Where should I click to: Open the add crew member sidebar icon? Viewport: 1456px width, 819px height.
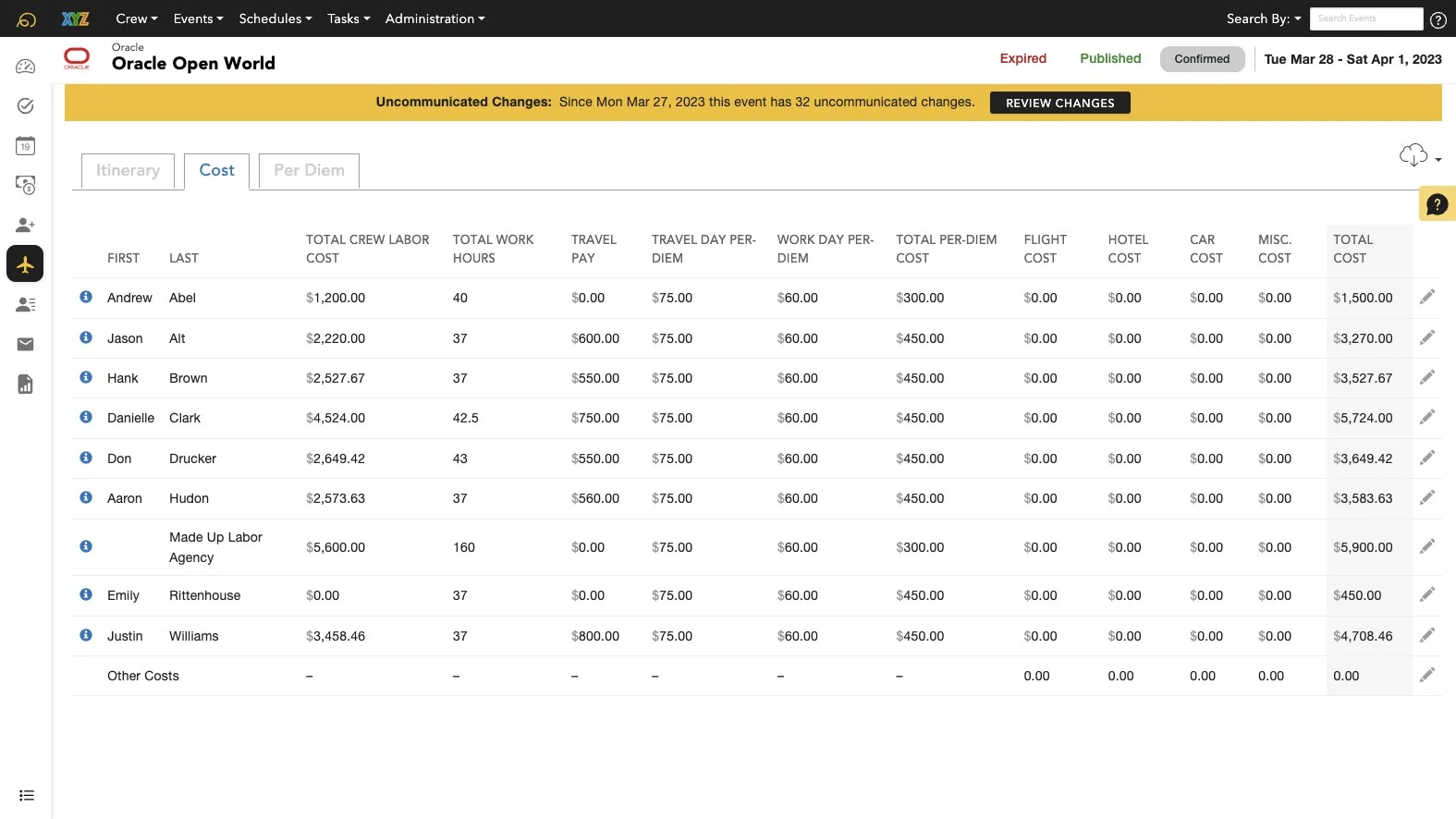pyautogui.click(x=26, y=225)
